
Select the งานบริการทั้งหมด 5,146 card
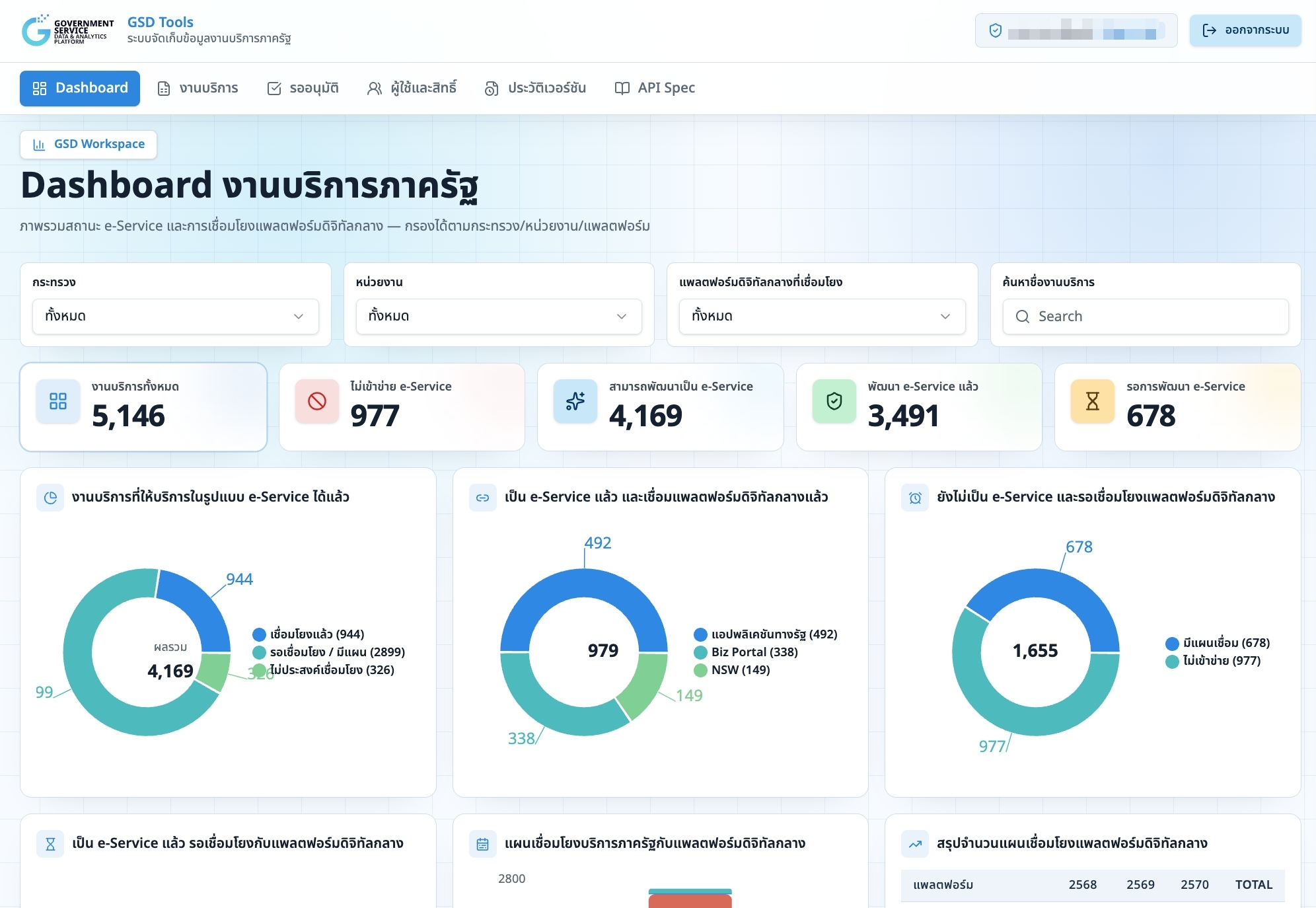[143, 407]
